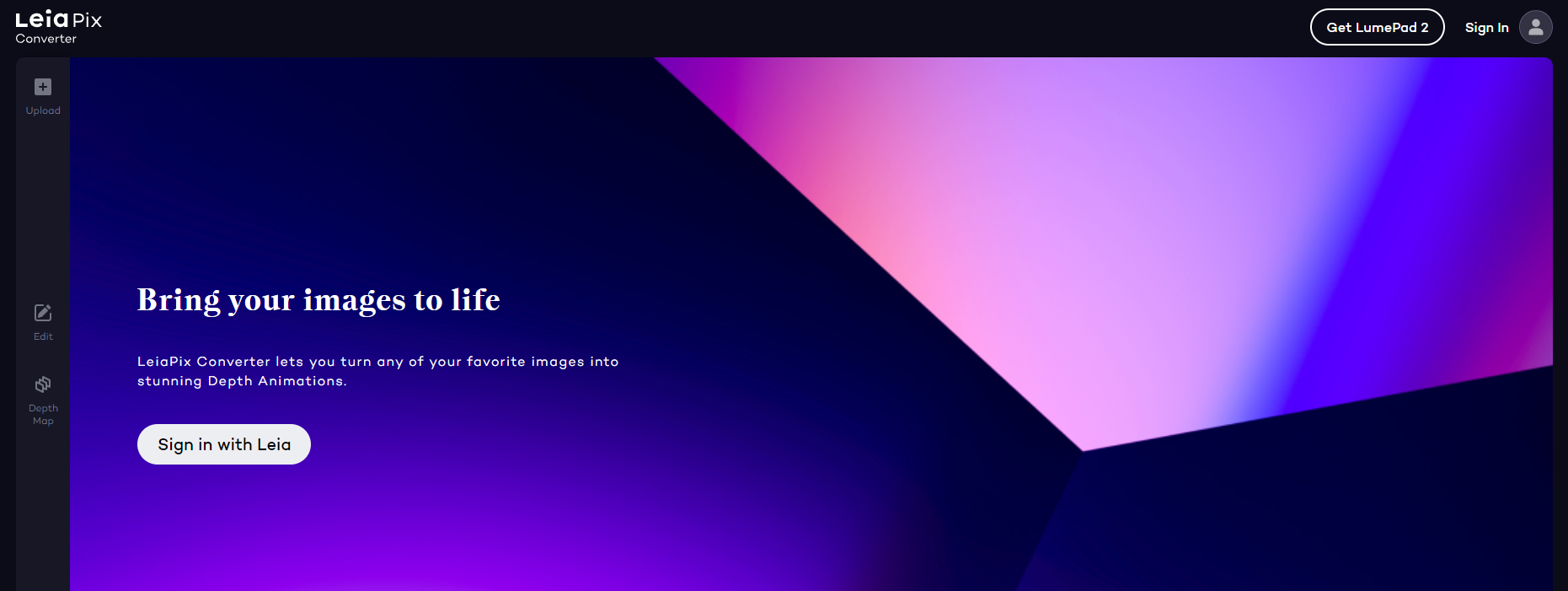1568x591 pixels.
Task: Open the Upload plus icon in sidebar
Action: (43, 87)
